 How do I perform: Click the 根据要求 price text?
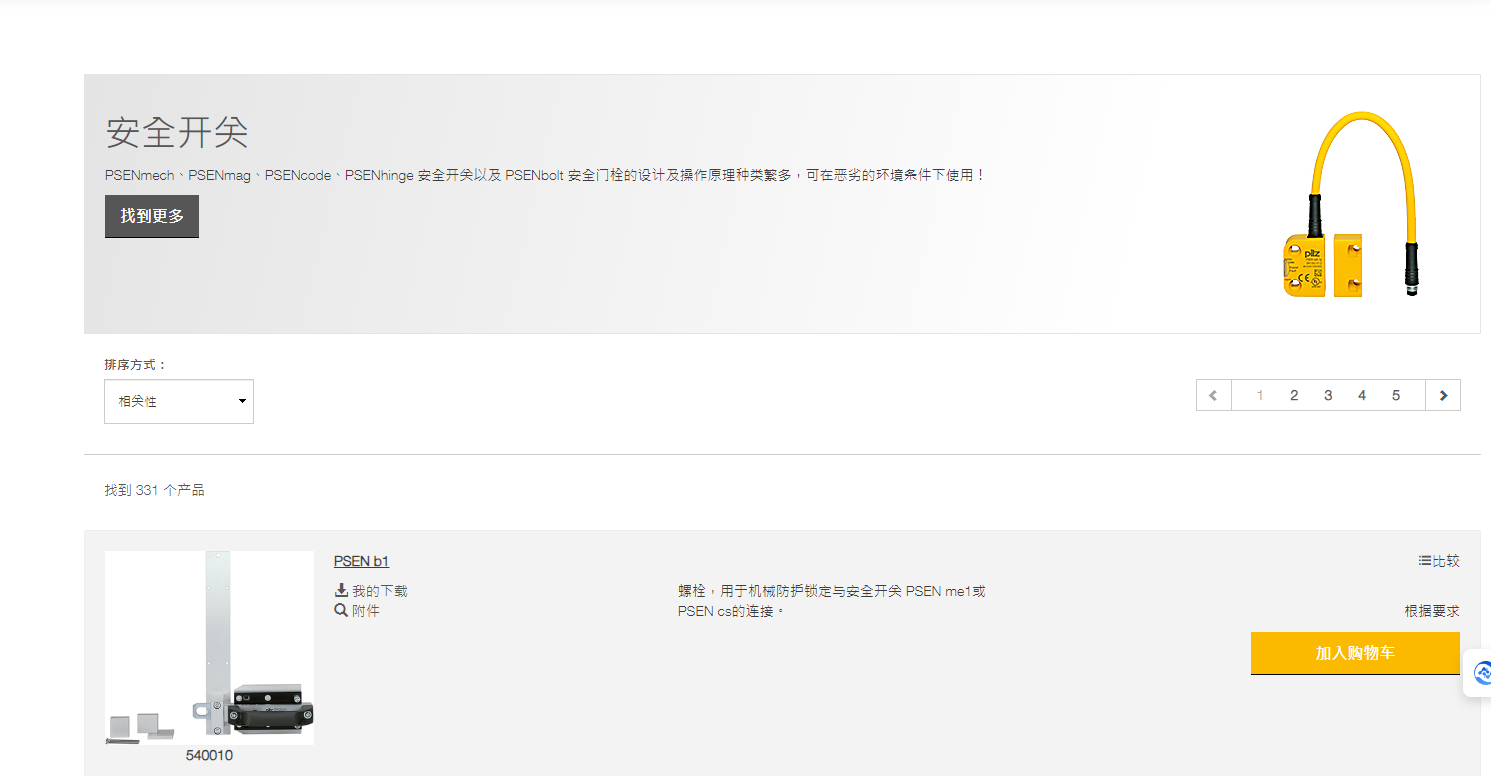point(1432,611)
